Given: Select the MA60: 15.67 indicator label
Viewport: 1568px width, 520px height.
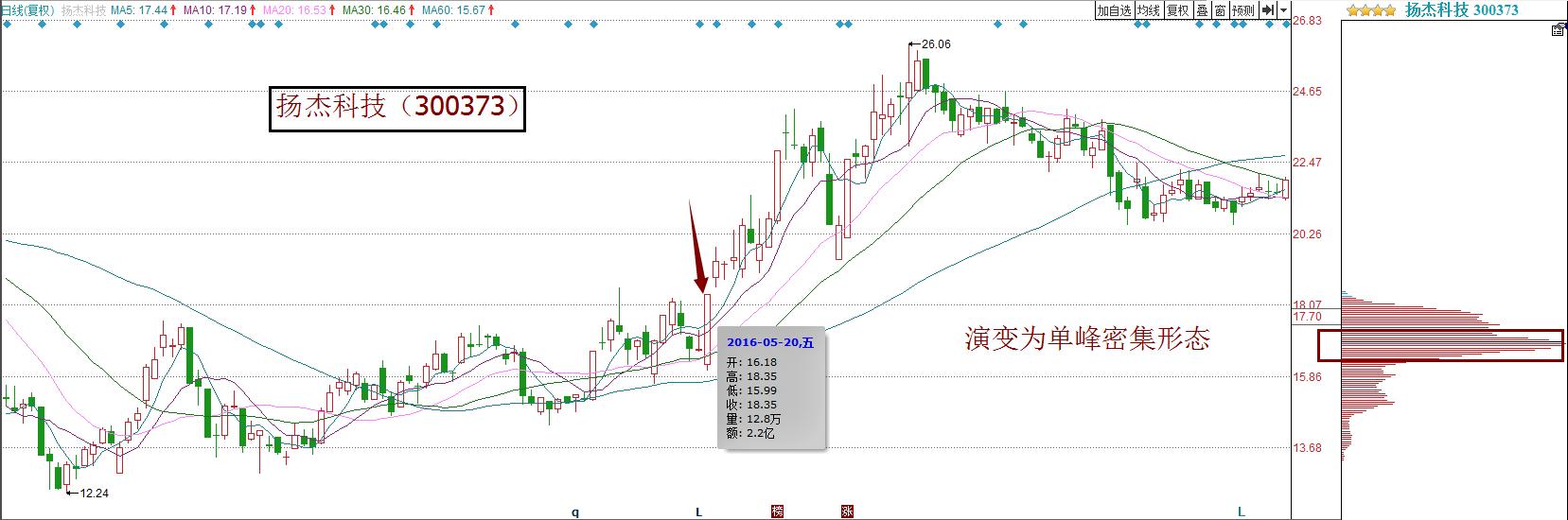Looking at the screenshot, I should [x=455, y=10].
